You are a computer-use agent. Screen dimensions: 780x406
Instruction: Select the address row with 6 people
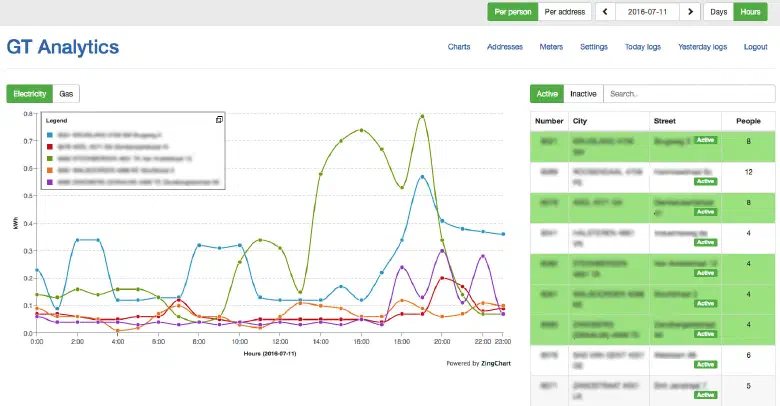[653, 360]
